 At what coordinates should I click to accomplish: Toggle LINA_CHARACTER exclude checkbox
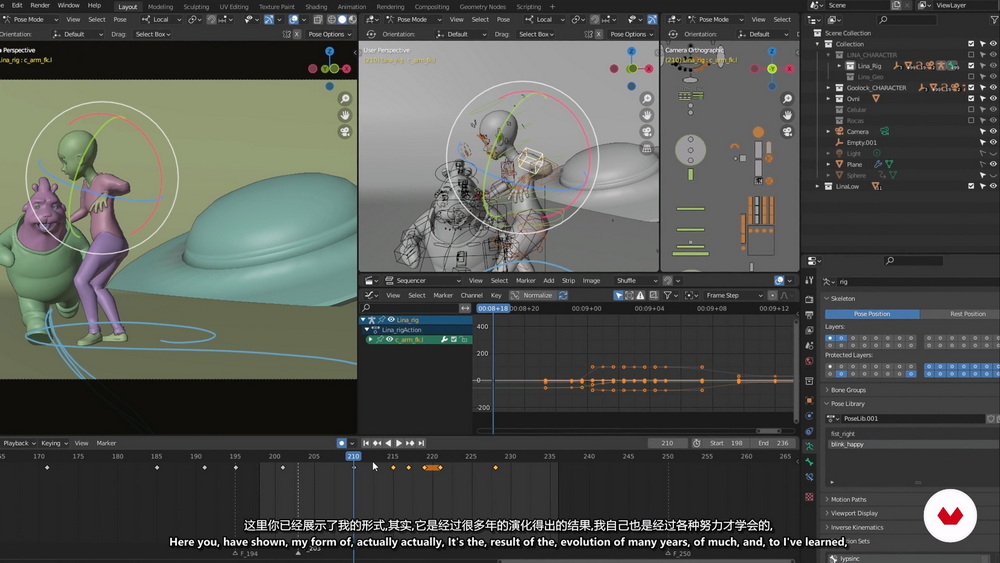[x=971, y=55]
